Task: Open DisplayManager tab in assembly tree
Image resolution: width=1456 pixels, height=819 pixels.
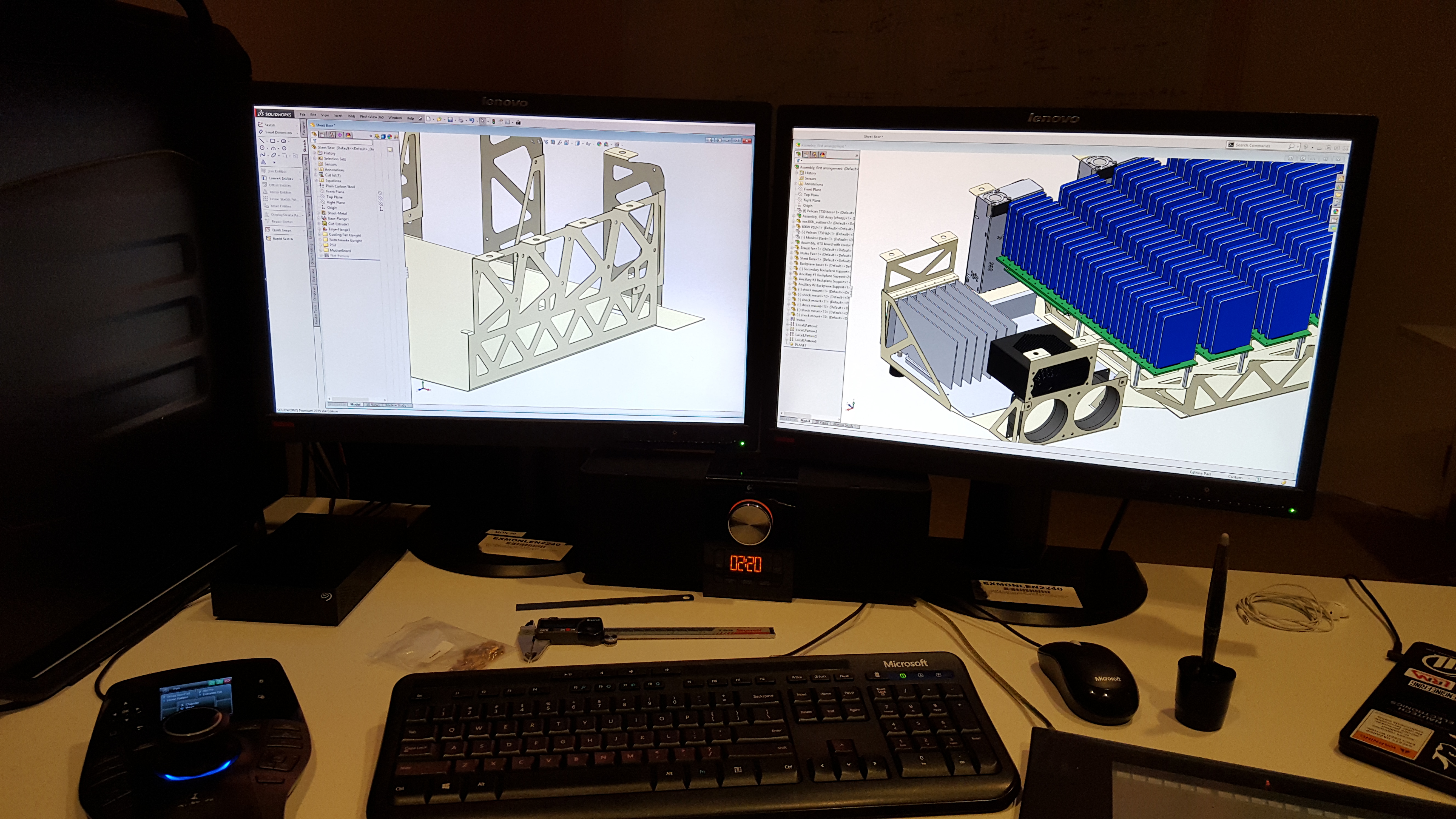Action: [x=822, y=154]
